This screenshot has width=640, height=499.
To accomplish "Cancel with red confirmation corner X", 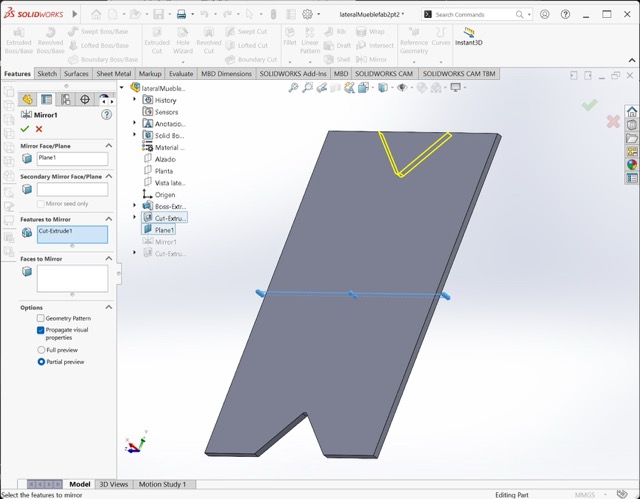I will tap(613, 122).
